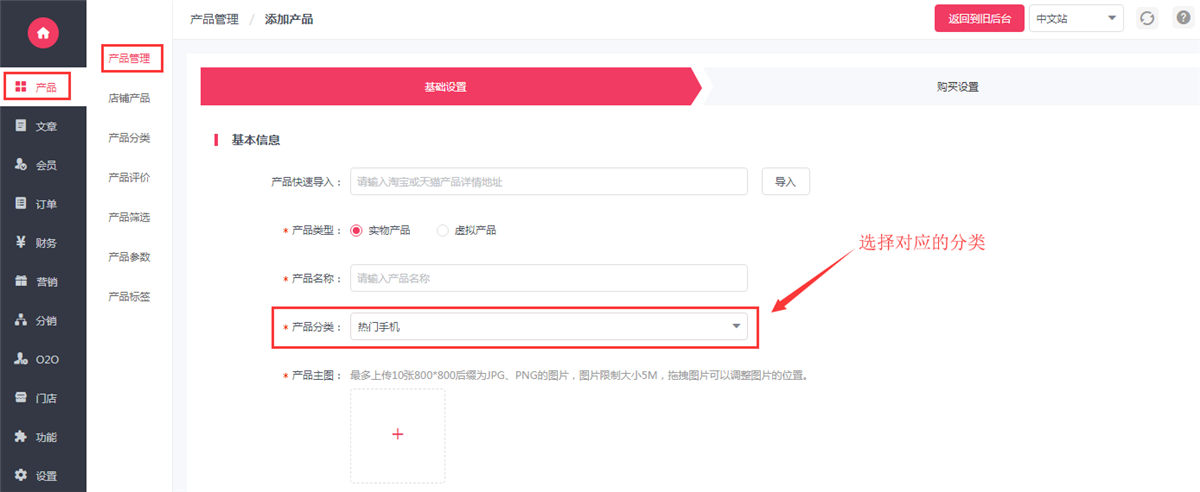Open 产品评价 in the submenu
This screenshot has height=492, width=1200.
click(129, 178)
